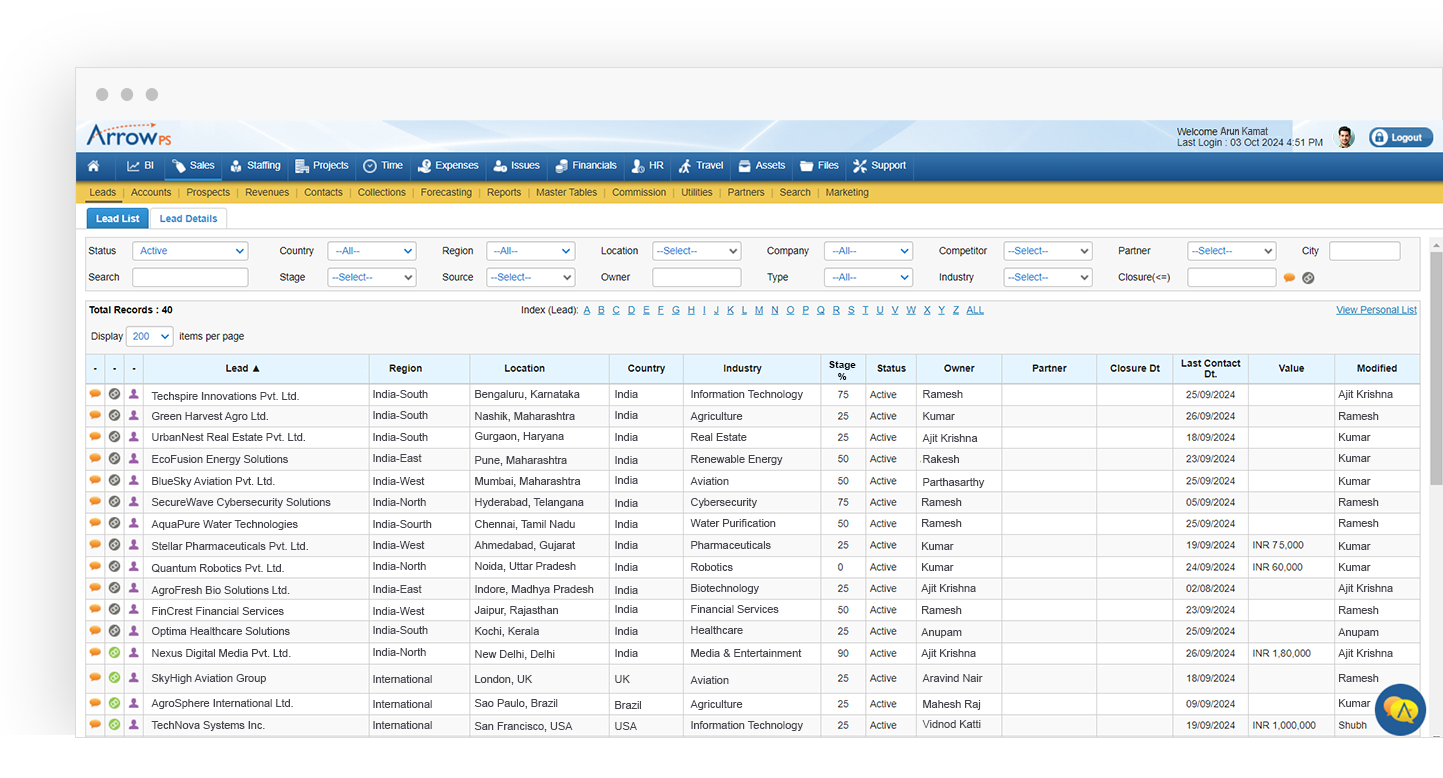Open the Financials module
Image resolution: width=1443 pixels, height=778 pixels.
(586, 166)
